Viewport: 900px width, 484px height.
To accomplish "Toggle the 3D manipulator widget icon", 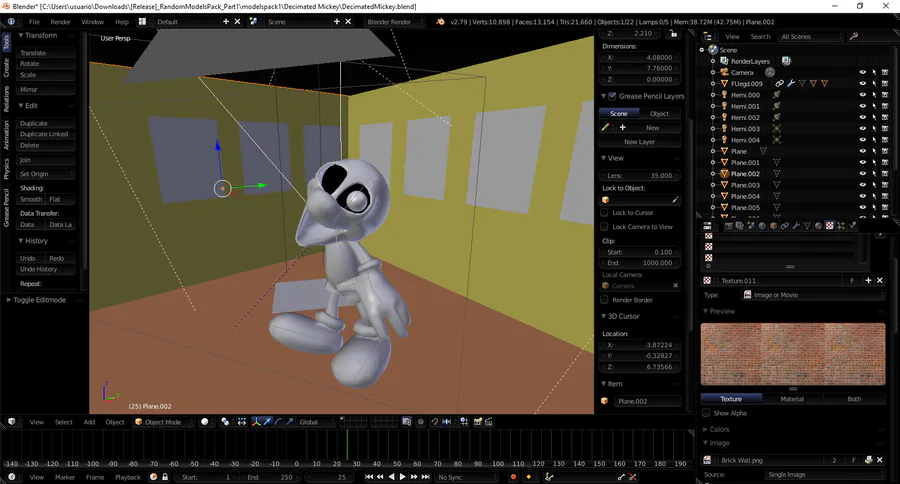I will pos(255,421).
